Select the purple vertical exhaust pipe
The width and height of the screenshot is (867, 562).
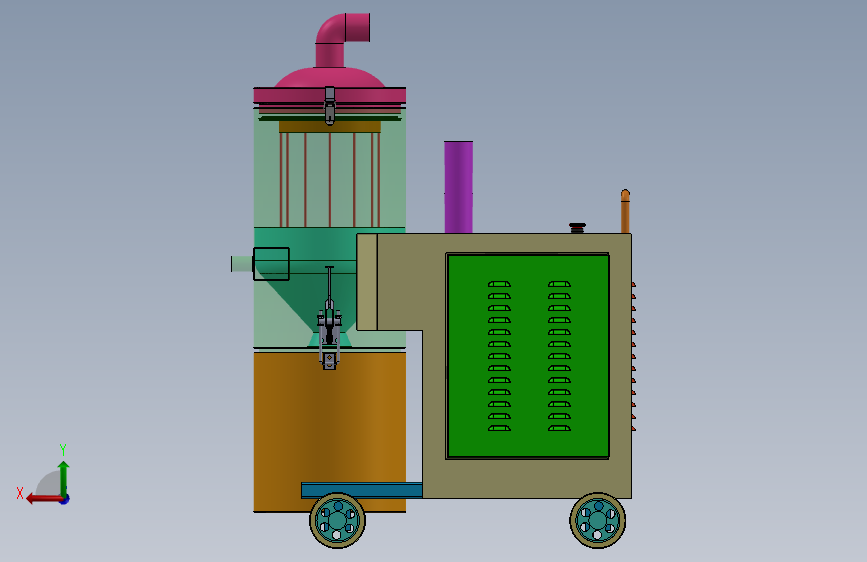(x=458, y=187)
